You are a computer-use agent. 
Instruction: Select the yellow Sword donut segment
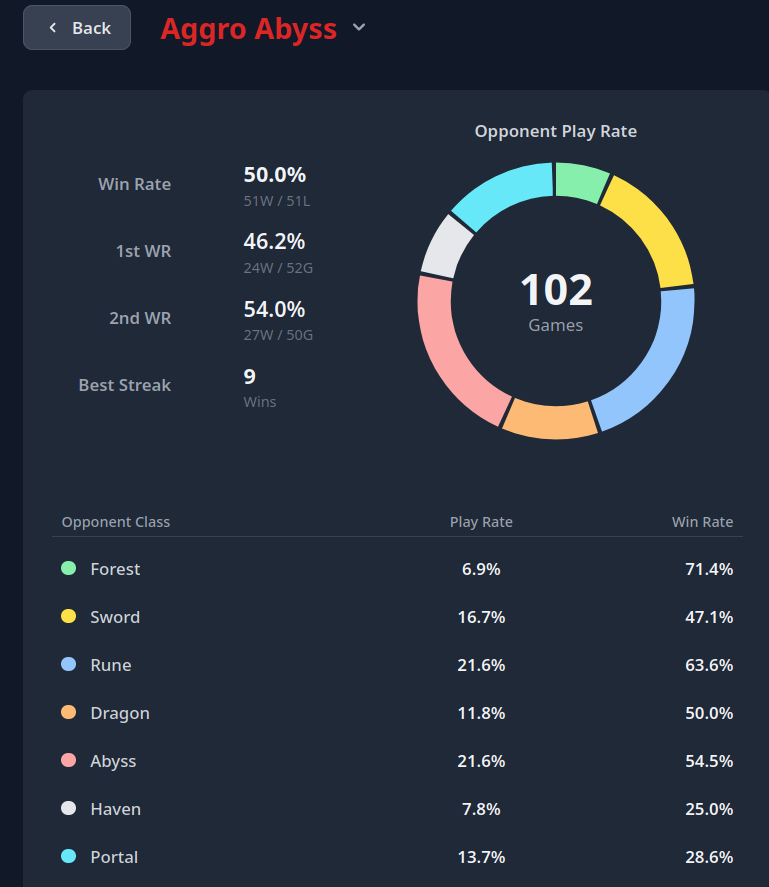[x=656, y=229]
